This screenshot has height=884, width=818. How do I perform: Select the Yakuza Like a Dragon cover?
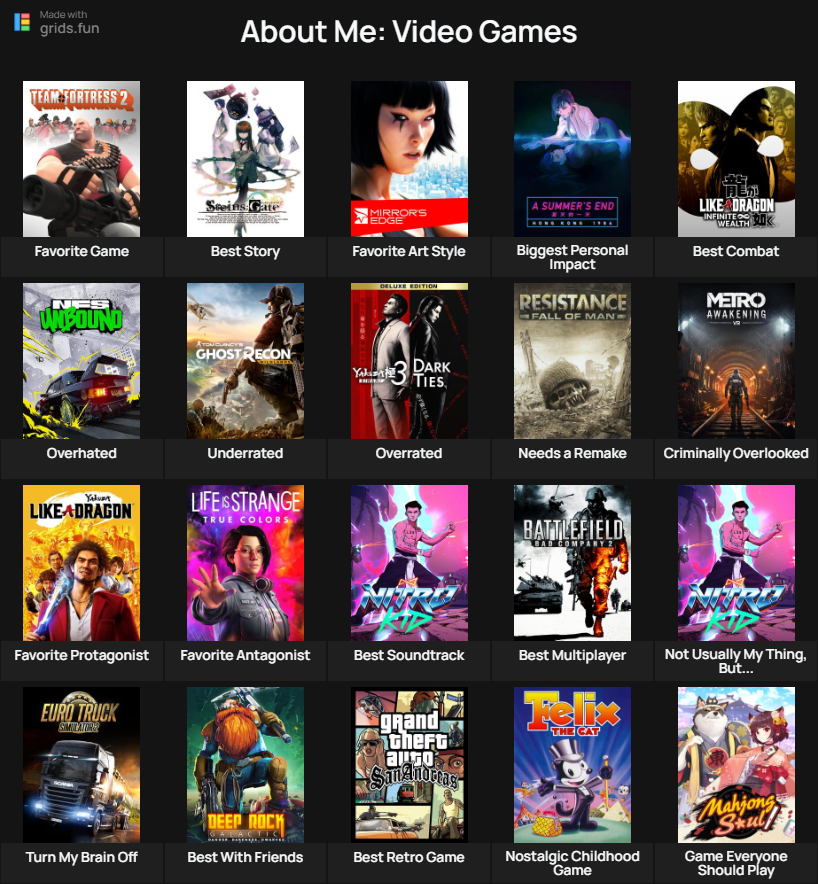tap(82, 563)
